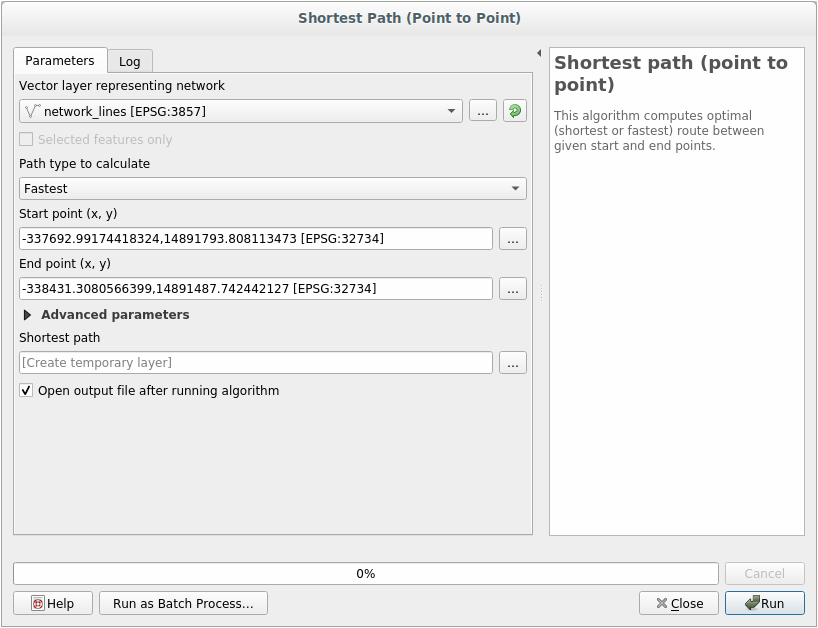This screenshot has width=818, height=628.
Task: Select the Start point coordinates field
Action: [255, 238]
